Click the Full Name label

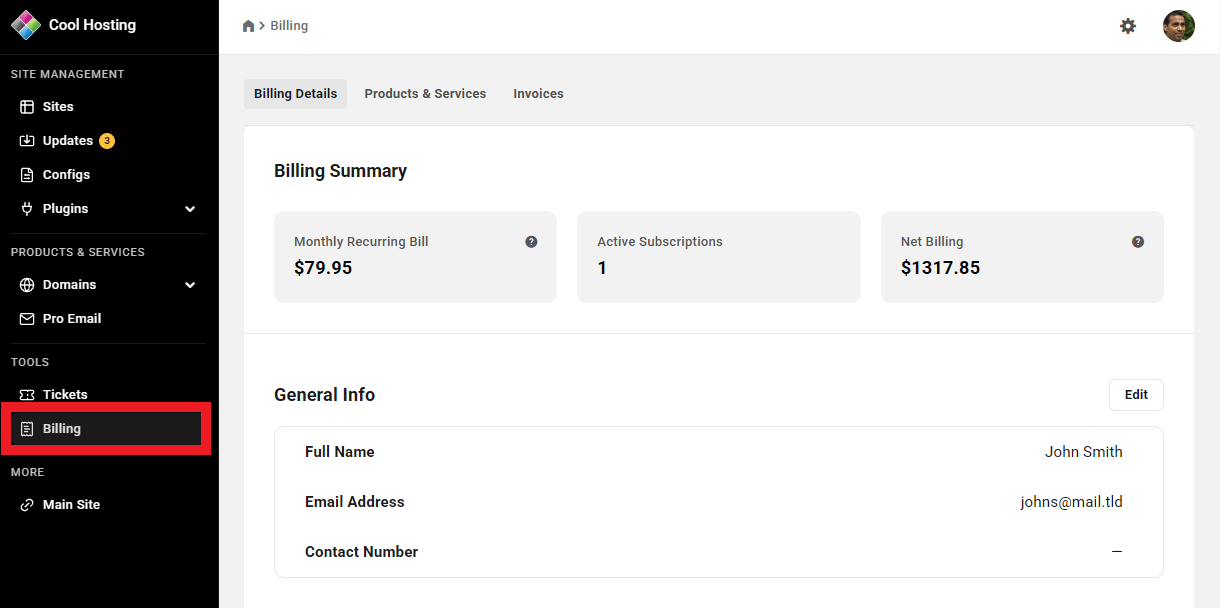[340, 452]
